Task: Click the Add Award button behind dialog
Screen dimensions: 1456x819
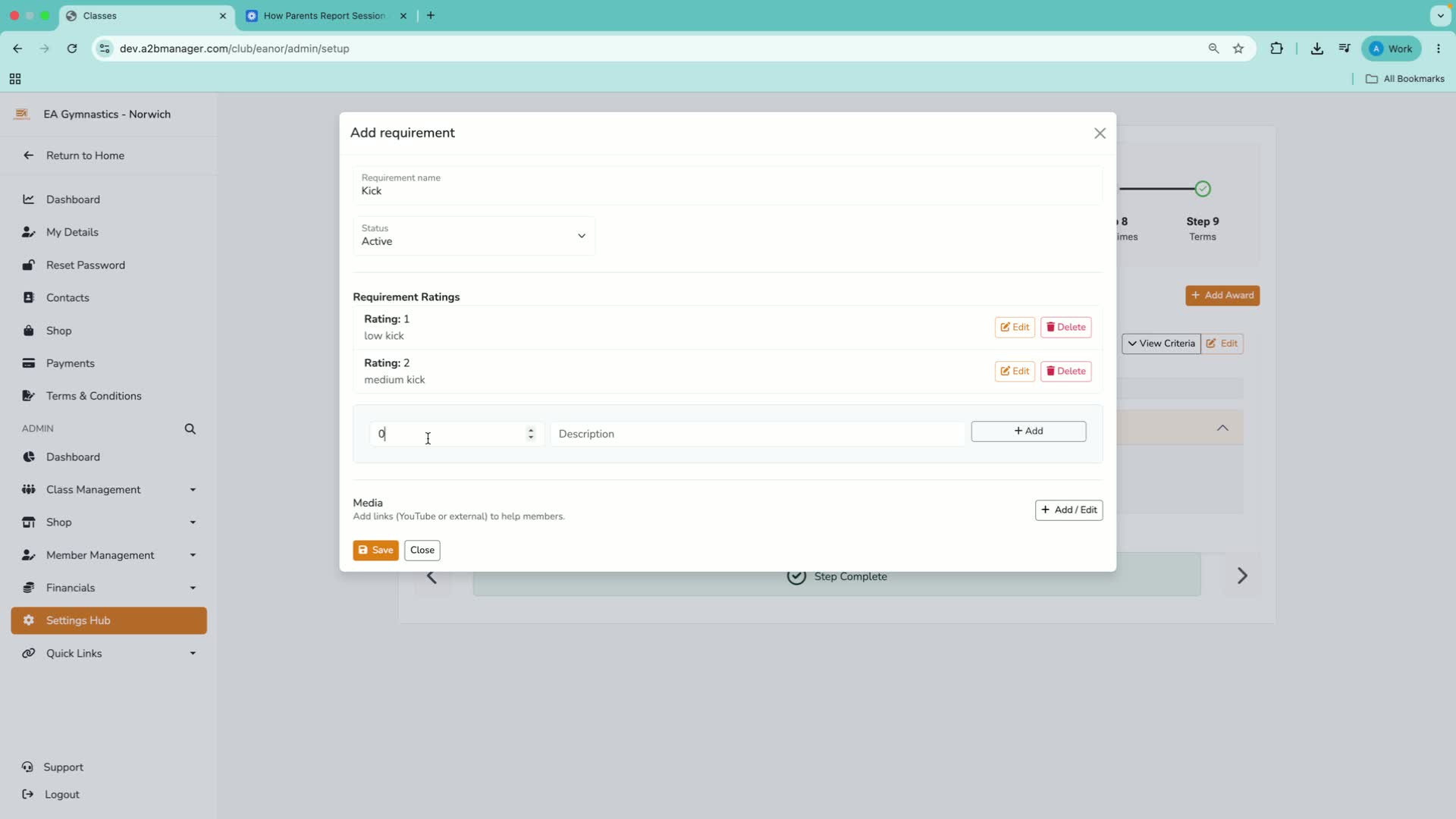Action: click(1222, 296)
